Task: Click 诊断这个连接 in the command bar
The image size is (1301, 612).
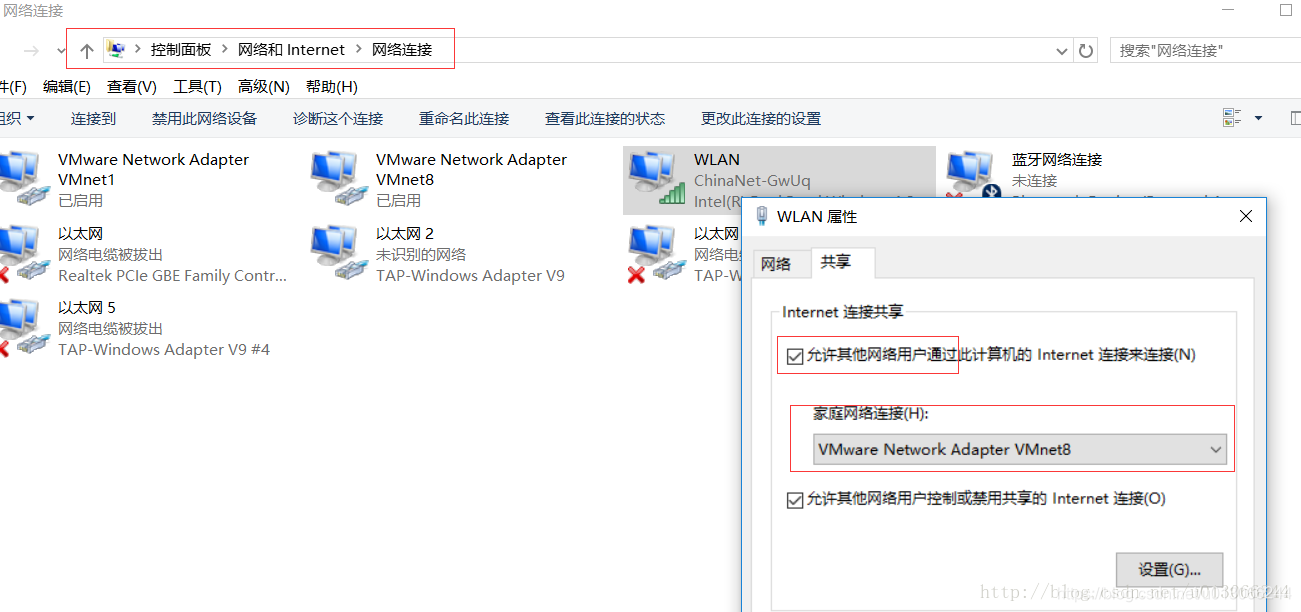Action: (x=338, y=118)
